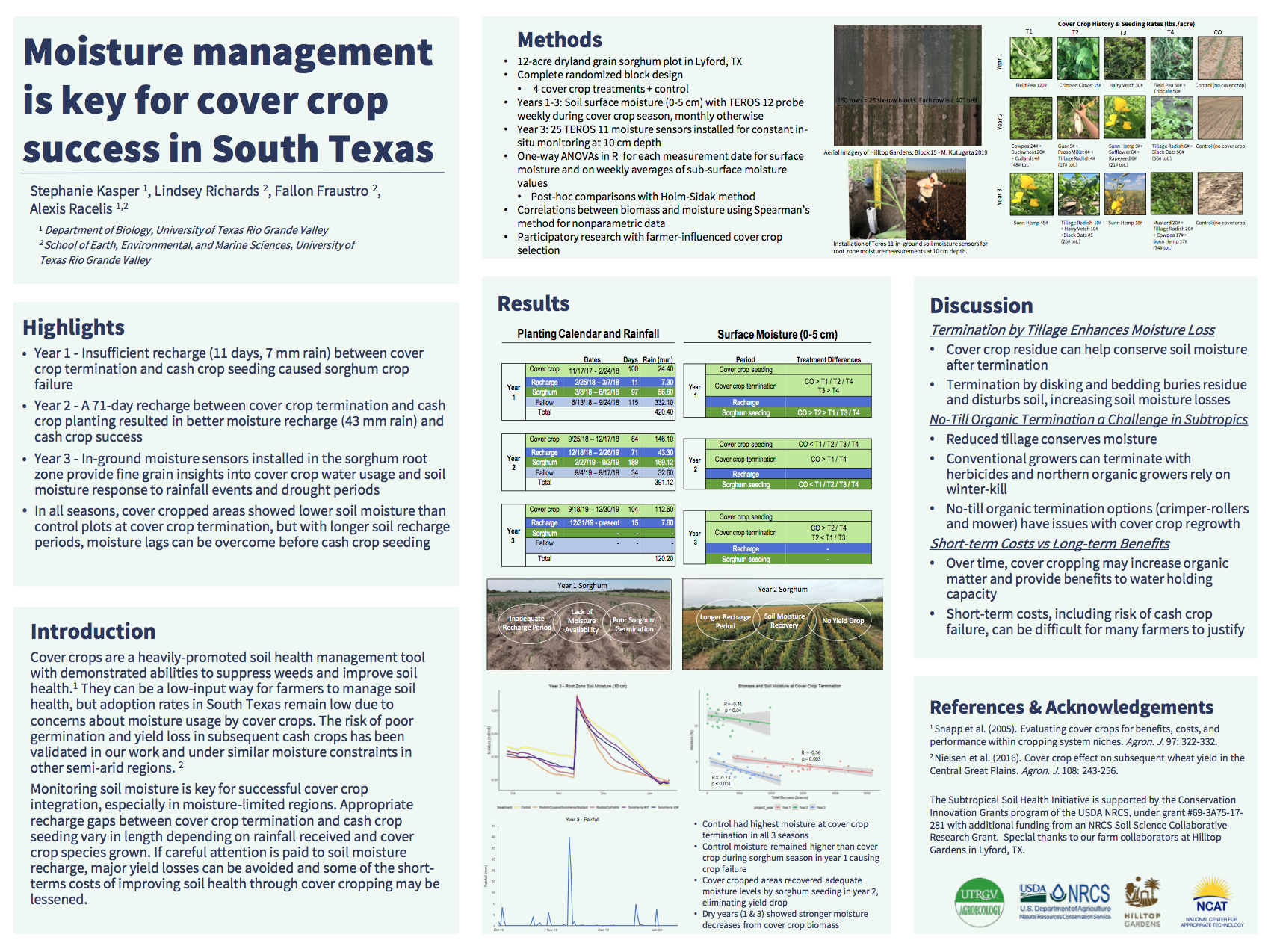Click 'No-Till Organic Termination a Challenge in Subtropics'
Viewport: 1274px width, 952px height.
coord(1089,419)
